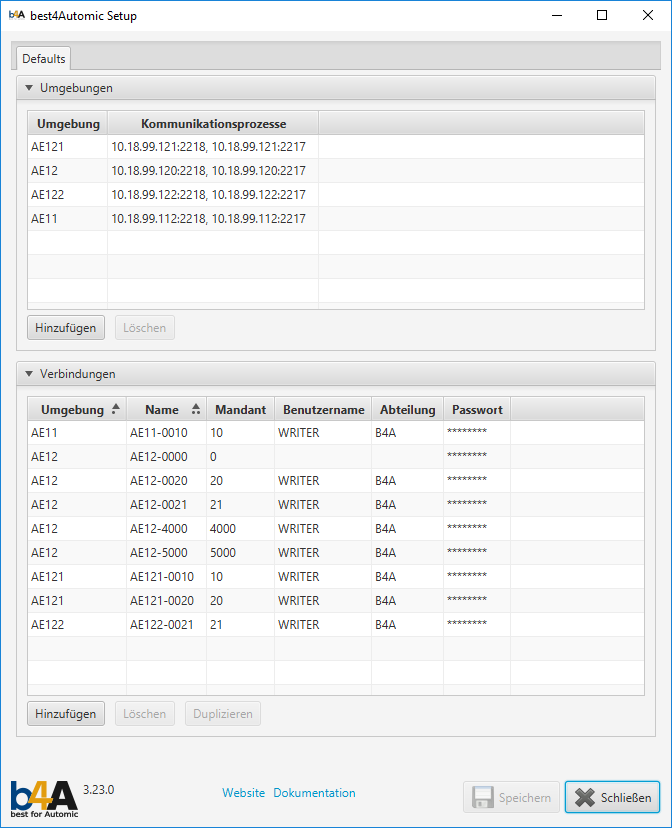Screen dimensions: 672x828
Task: Open the Dokumentation link
Action: pos(314,793)
